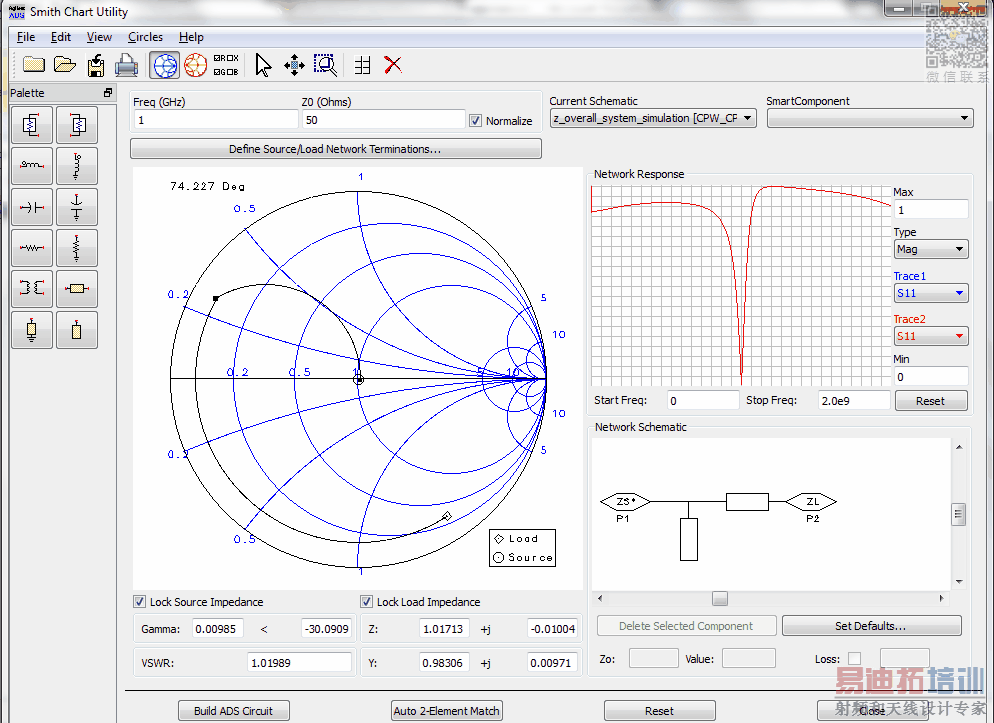Open the Circles menu

pos(145,37)
